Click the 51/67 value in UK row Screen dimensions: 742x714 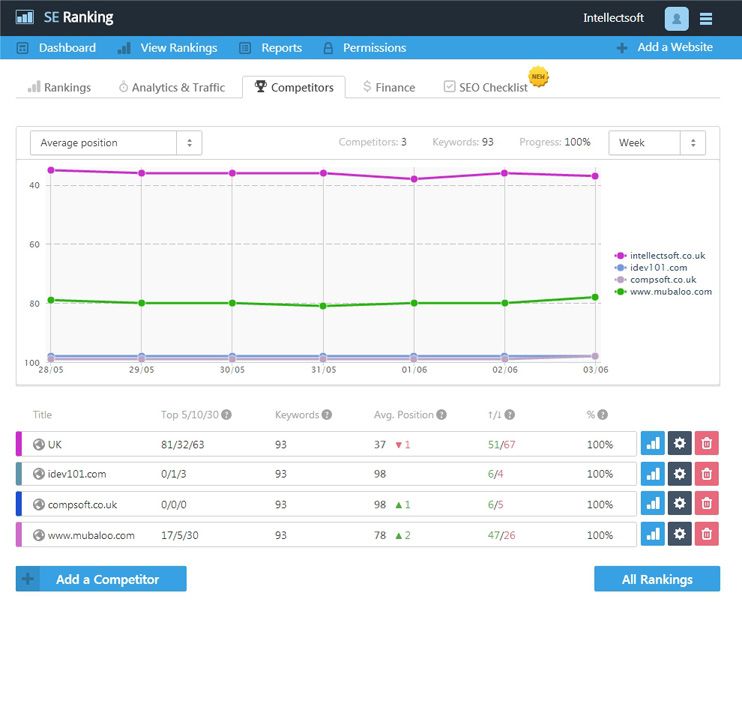point(501,445)
